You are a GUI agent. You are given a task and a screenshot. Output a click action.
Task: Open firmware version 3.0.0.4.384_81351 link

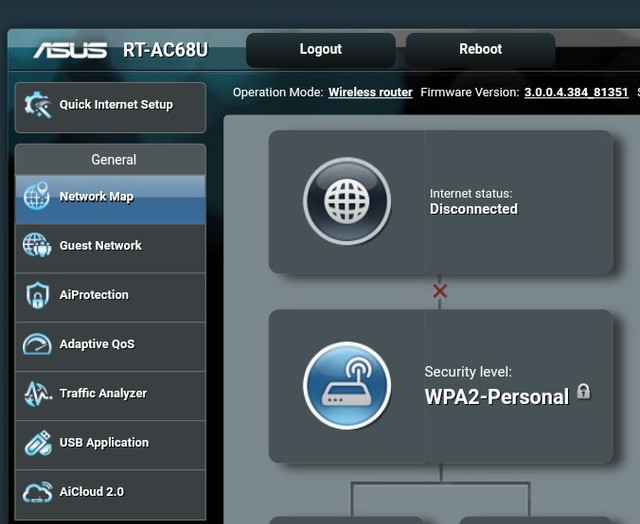[x=576, y=92]
